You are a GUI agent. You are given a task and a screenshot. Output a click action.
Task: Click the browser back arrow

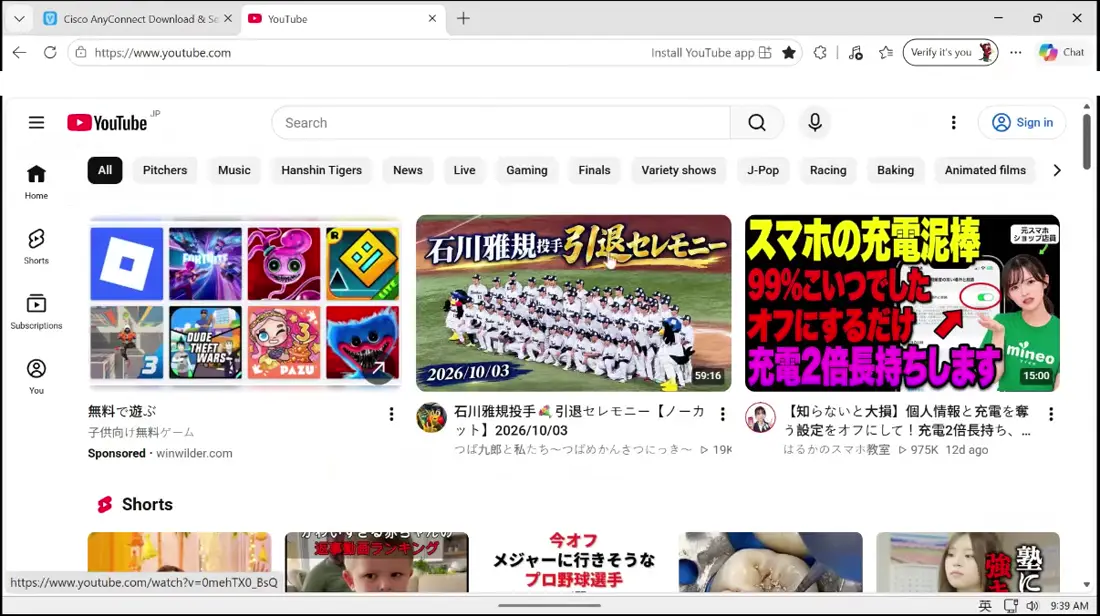(x=19, y=53)
